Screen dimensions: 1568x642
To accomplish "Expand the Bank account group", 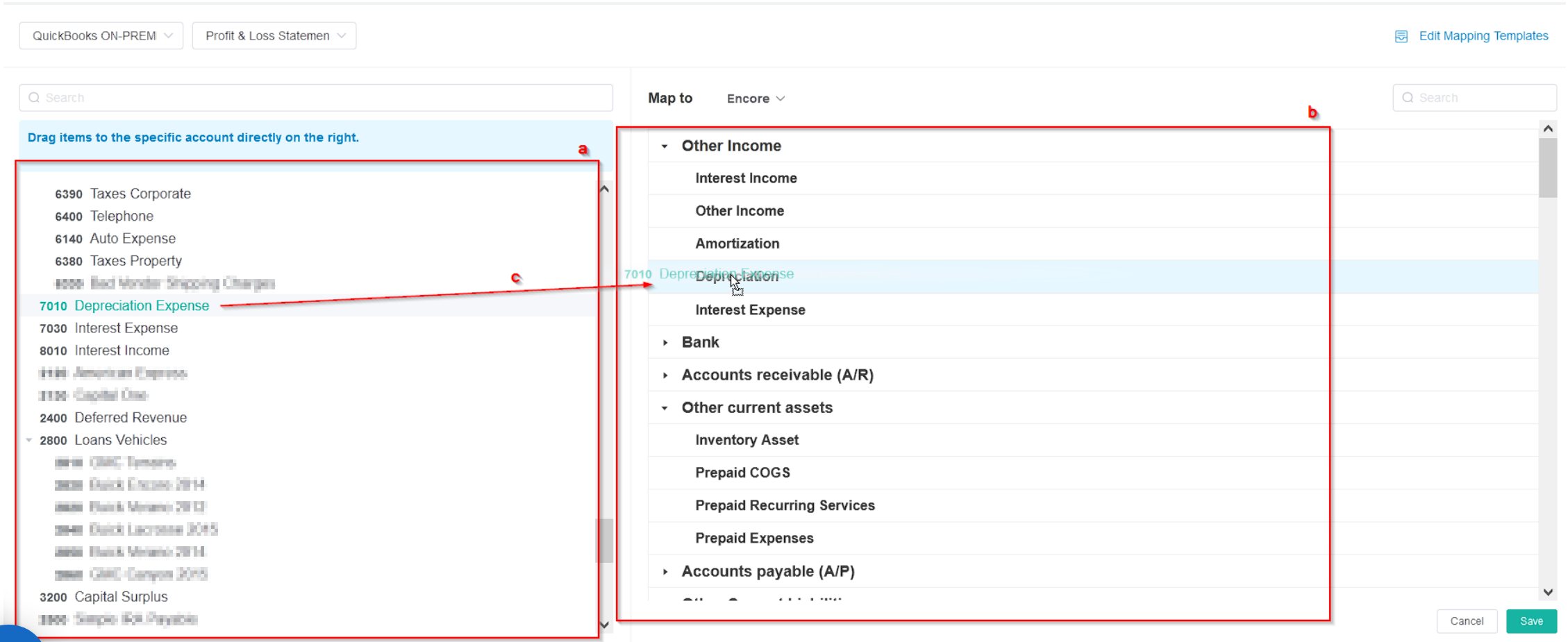I will pyautogui.click(x=665, y=343).
